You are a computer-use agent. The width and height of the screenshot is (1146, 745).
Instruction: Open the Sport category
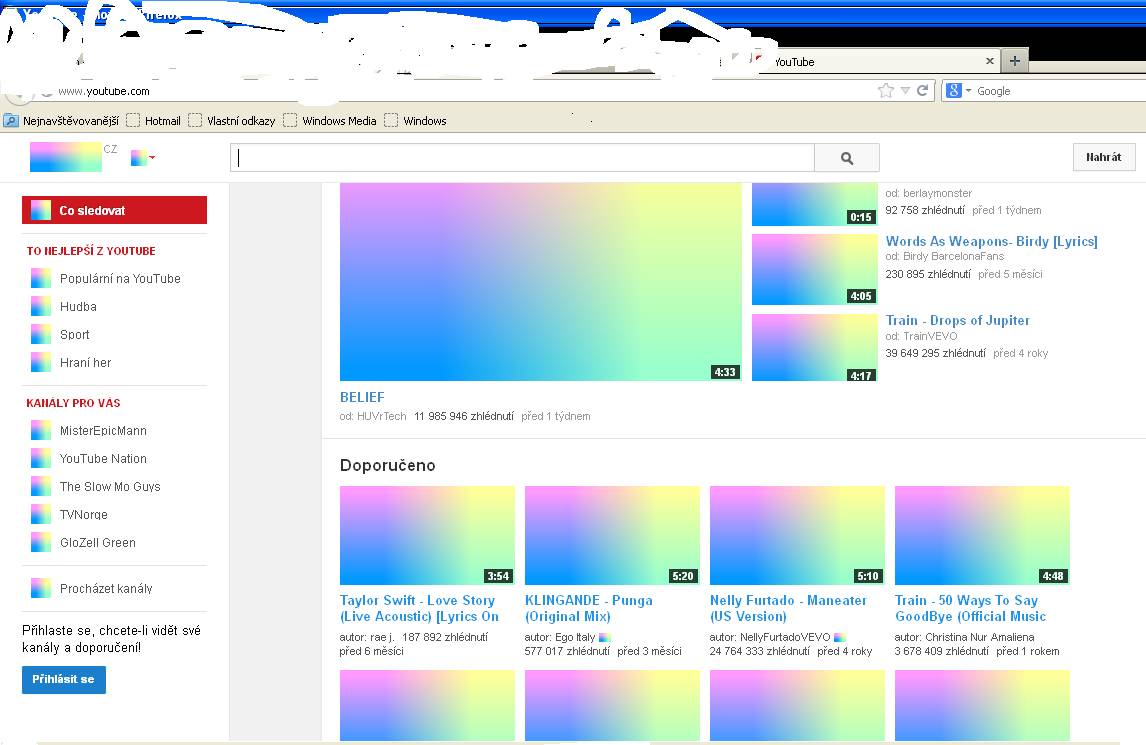(x=75, y=335)
